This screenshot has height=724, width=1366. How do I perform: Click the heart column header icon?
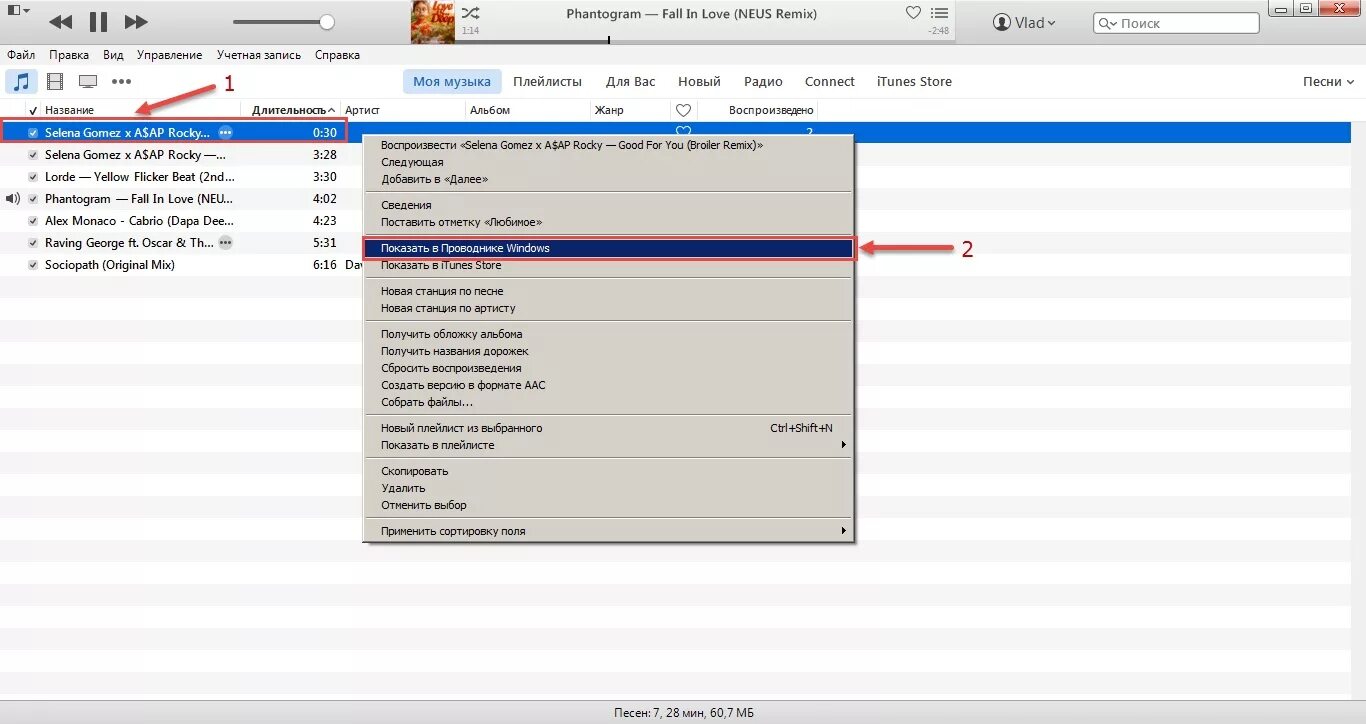click(683, 110)
